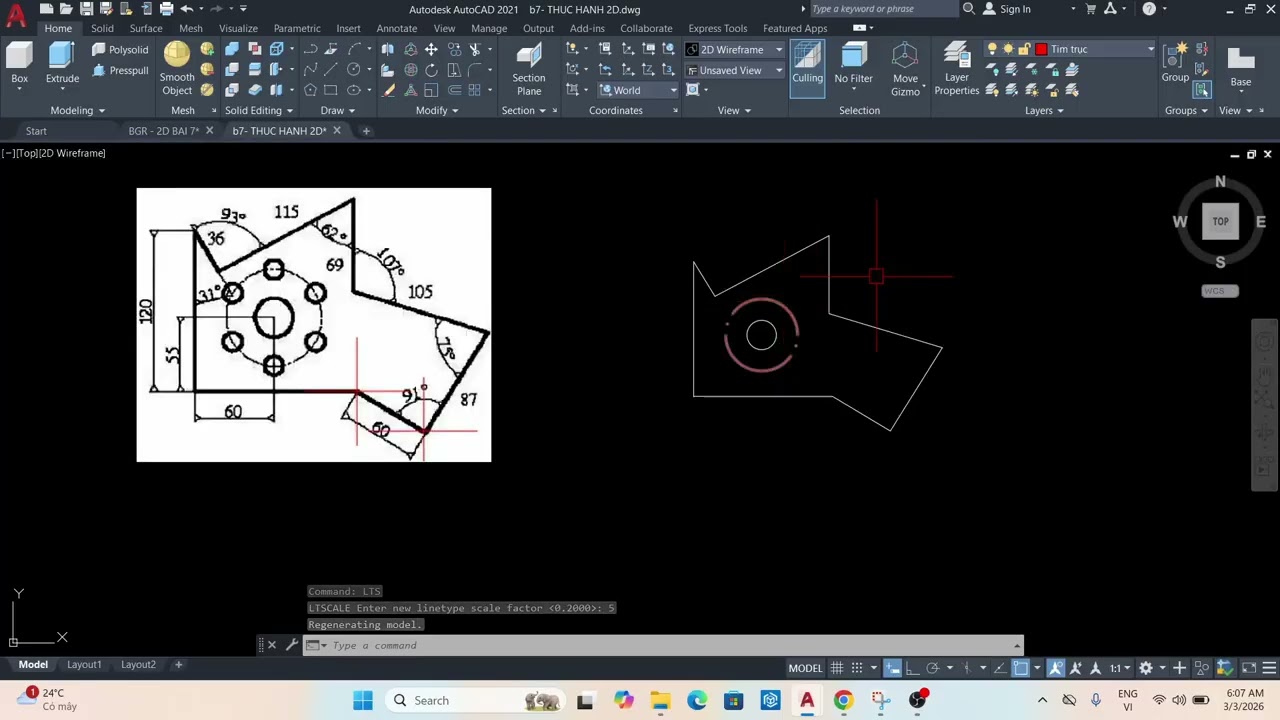Expand the Modify panel

pos(437,110)
